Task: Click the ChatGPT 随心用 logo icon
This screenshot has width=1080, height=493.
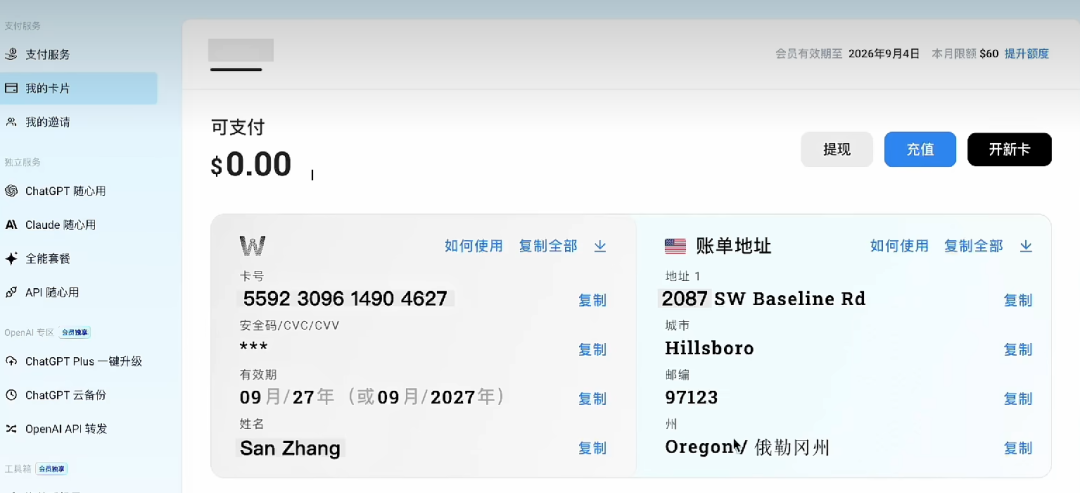Action: coord(11,191)
